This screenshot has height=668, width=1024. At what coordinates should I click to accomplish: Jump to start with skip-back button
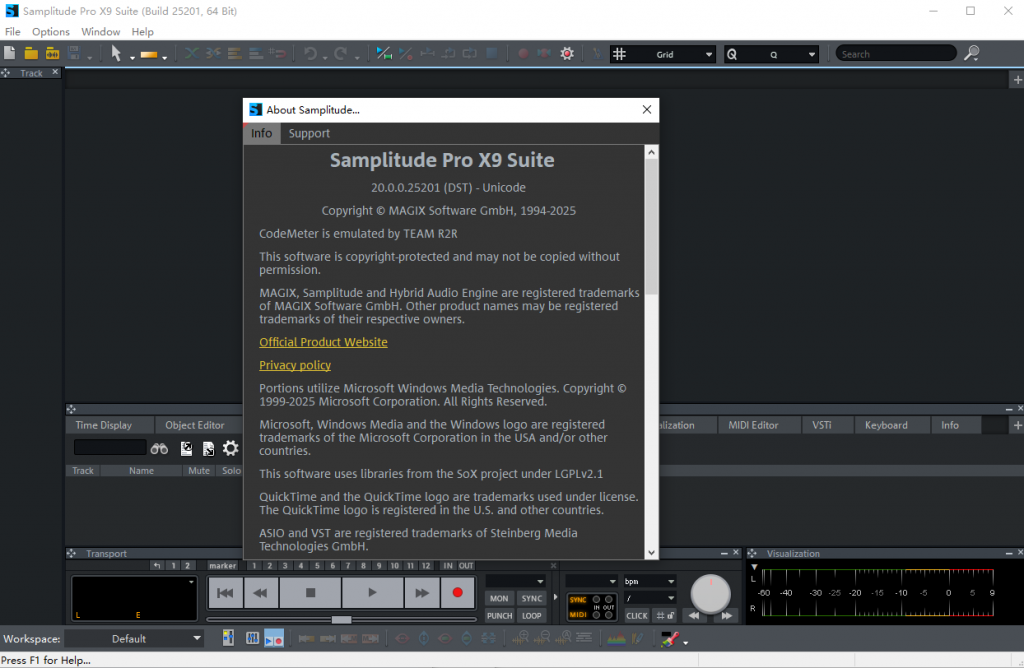[225, 593]
